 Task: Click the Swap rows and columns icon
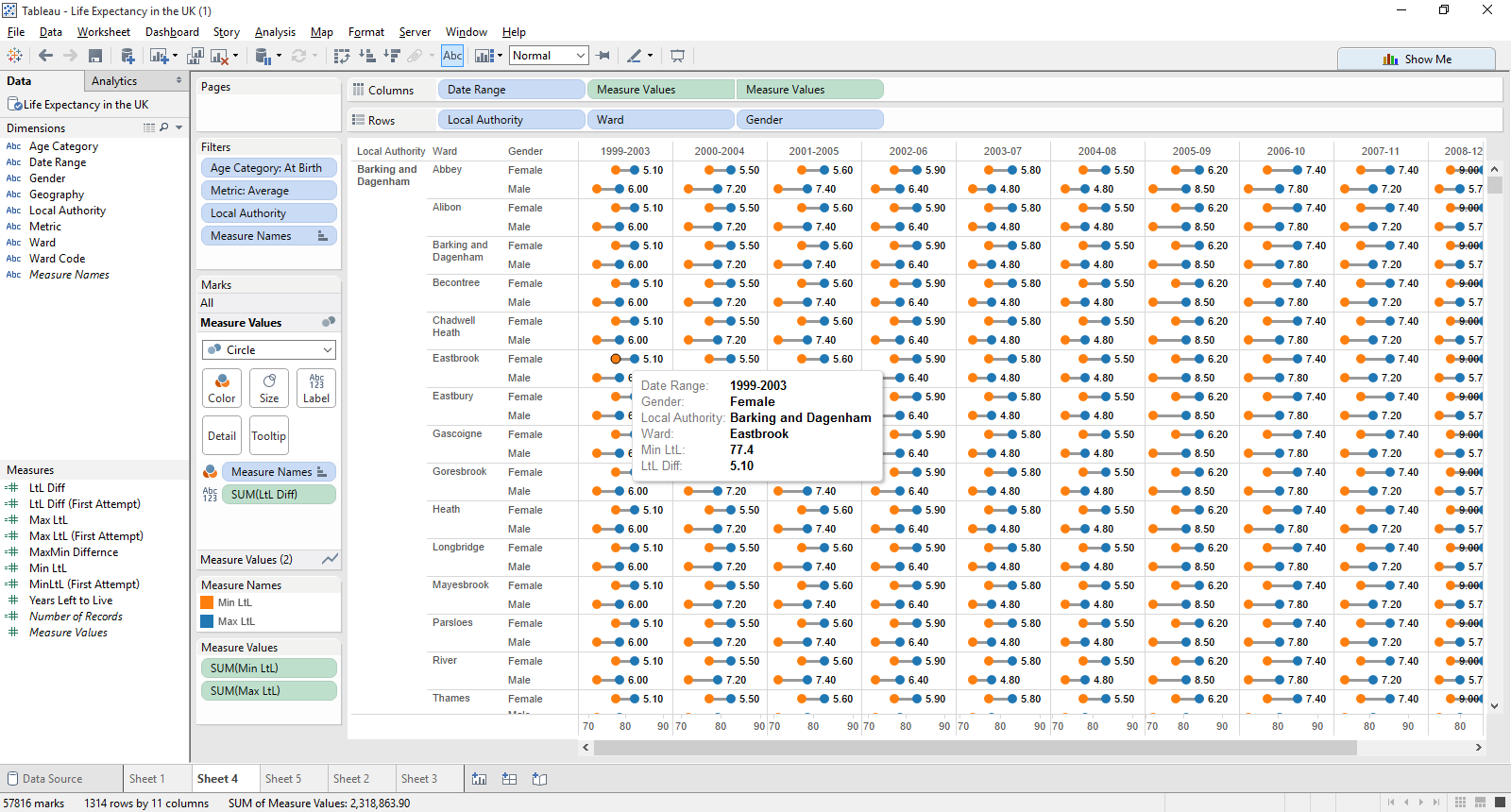click(342, 56)
